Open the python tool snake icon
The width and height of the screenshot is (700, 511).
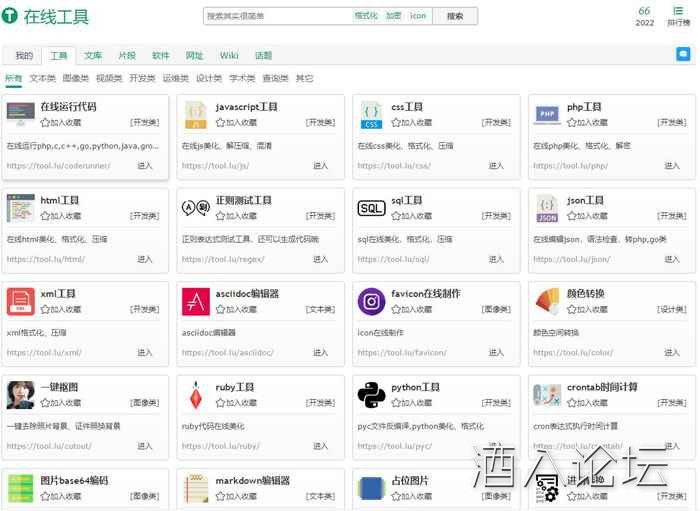pyautogui.click(x=371, y=395)
